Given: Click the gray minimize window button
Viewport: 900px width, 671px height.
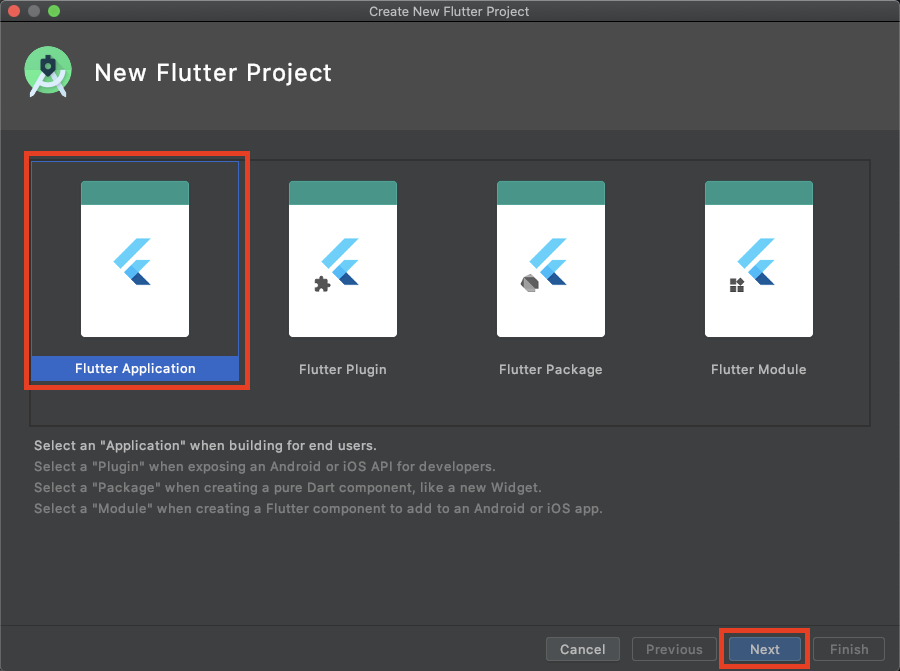Looking at the screenshot, I should click(x=34, y=11).
